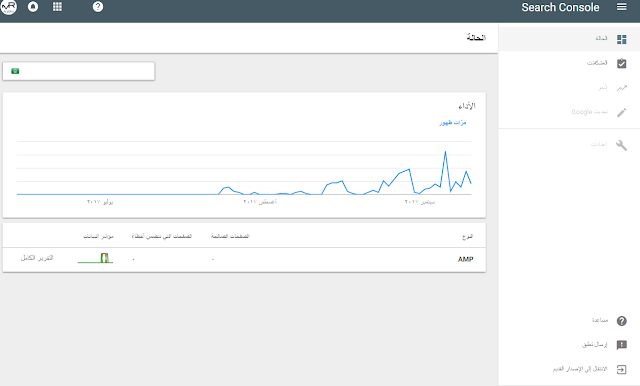The image size is (640, 386).
Task: Click the Search Console title
Action: 560,7
